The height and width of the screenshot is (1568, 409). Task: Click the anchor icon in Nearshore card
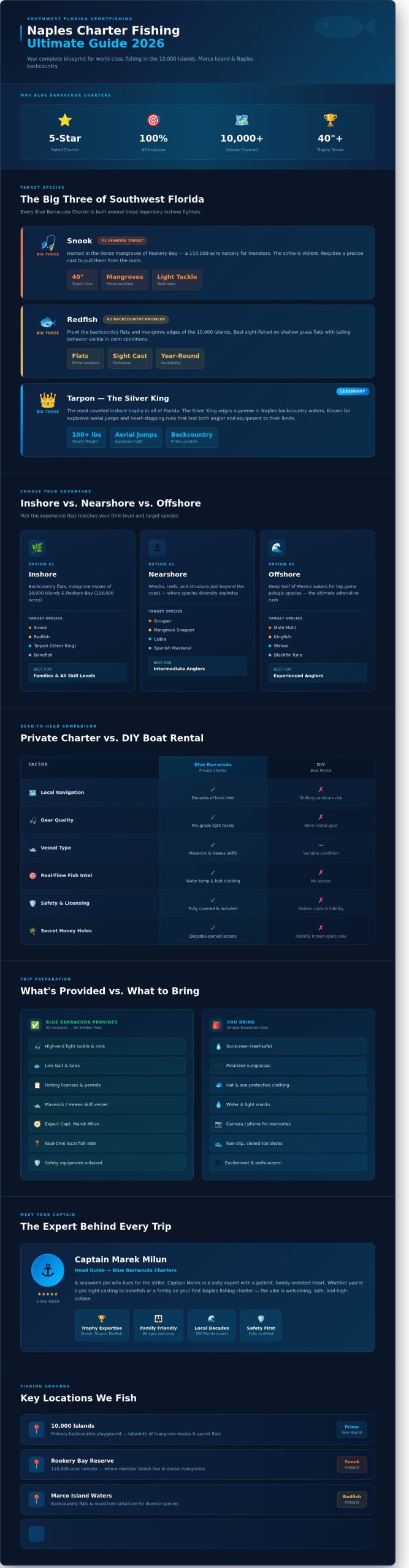tap(157, 548)
